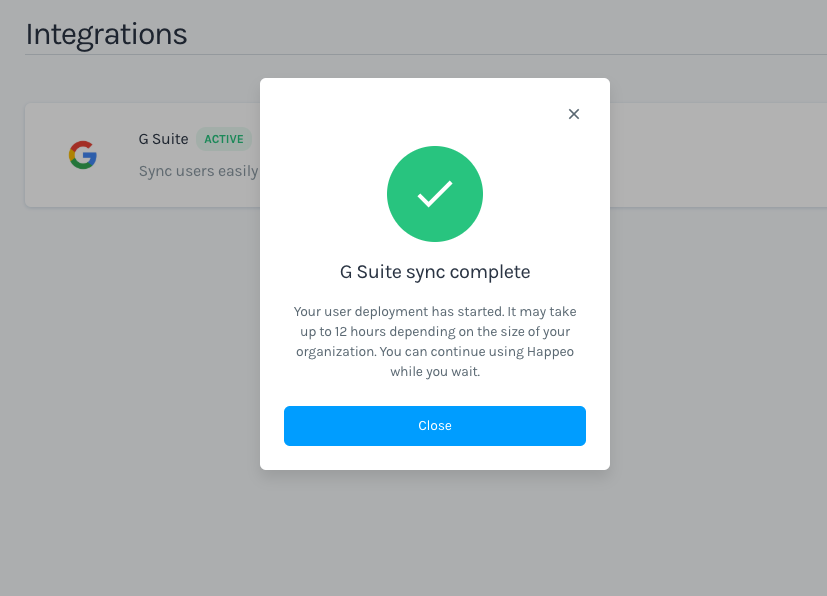Screen dimensions: 827x596
Task: Close the dialog with the X icon
Action: tap(574, 114)
